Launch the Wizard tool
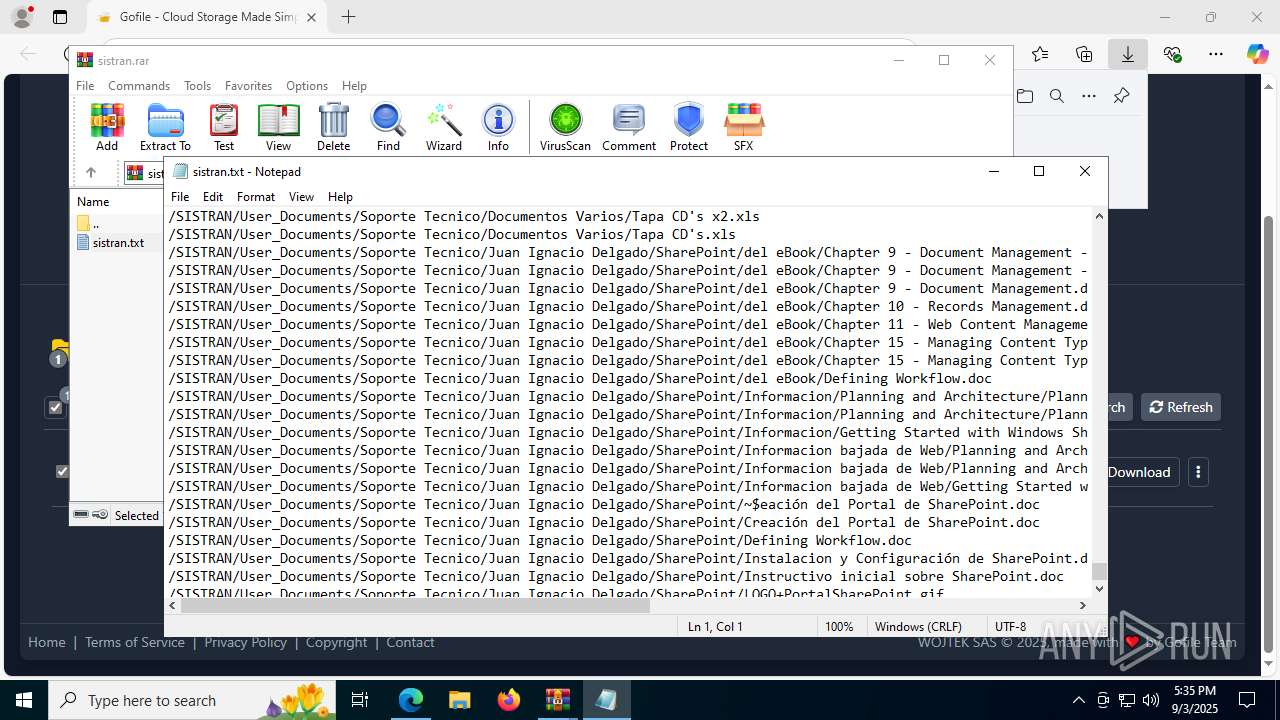Viewport: 1280px width, 720px height. 443,127
